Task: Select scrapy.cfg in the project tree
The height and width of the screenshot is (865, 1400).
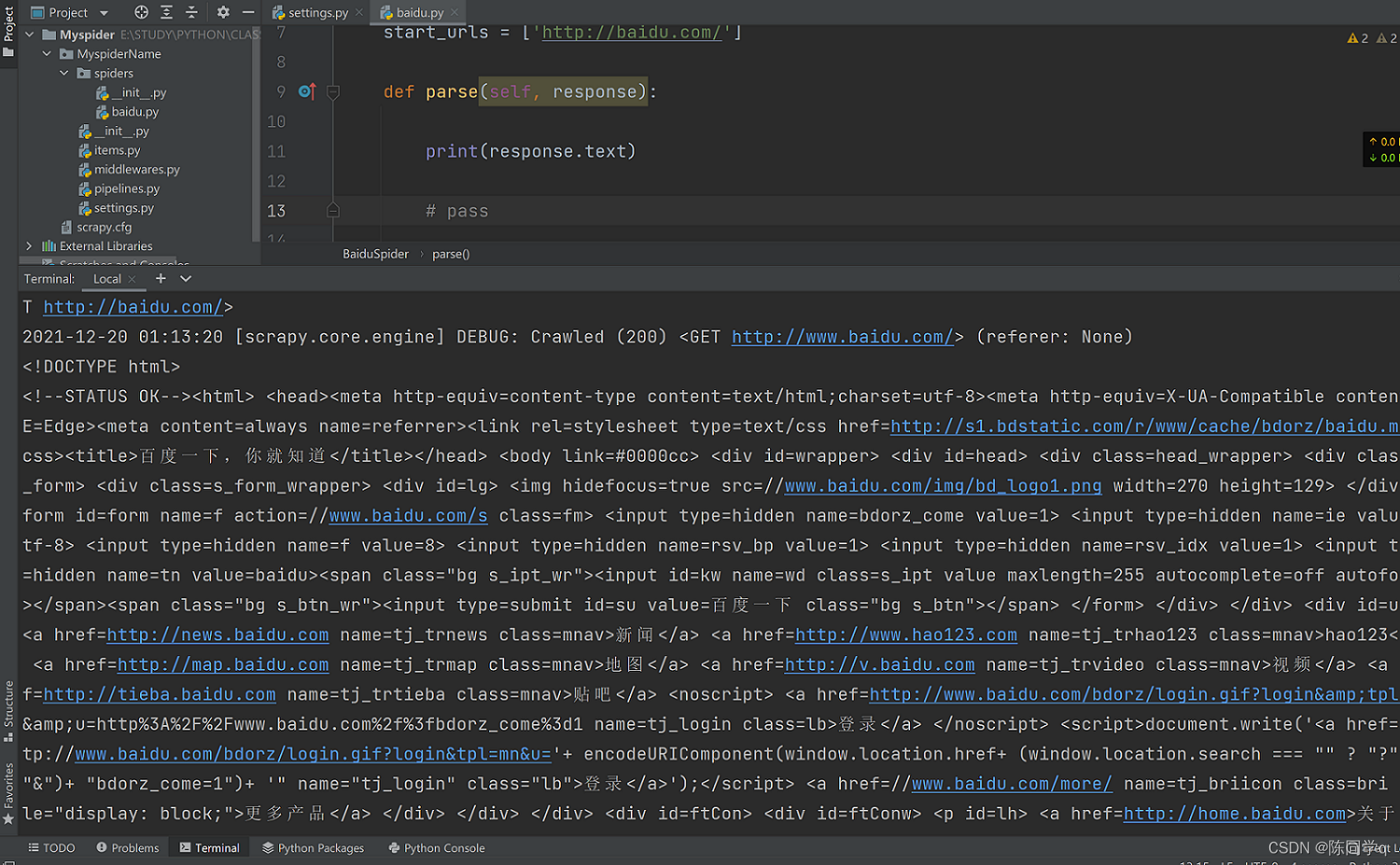Action: coord(96,227)
